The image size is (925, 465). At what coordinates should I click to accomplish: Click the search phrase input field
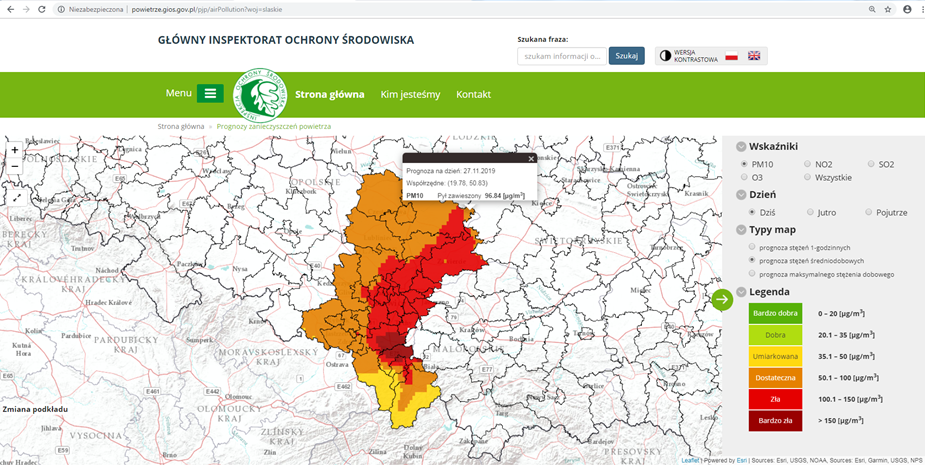point(561,56)
